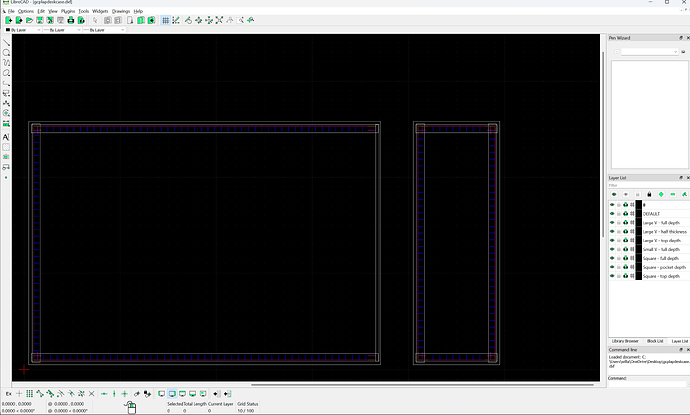690x415 pixels.
Task: Click the highlighted dock area monitor icon
Action: [x=172, y=393]
